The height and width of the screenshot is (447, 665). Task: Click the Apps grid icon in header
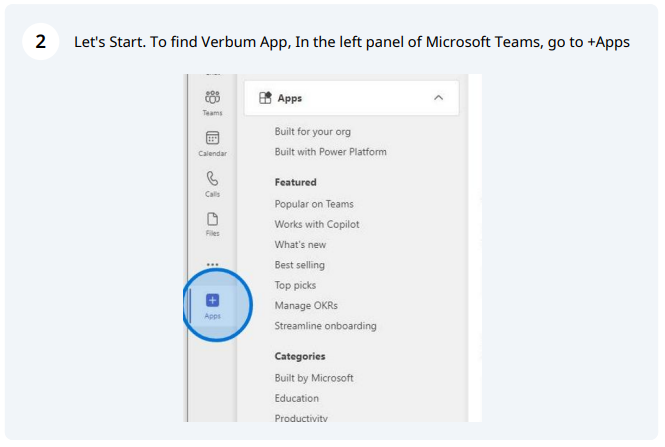(x=265, y=98)
